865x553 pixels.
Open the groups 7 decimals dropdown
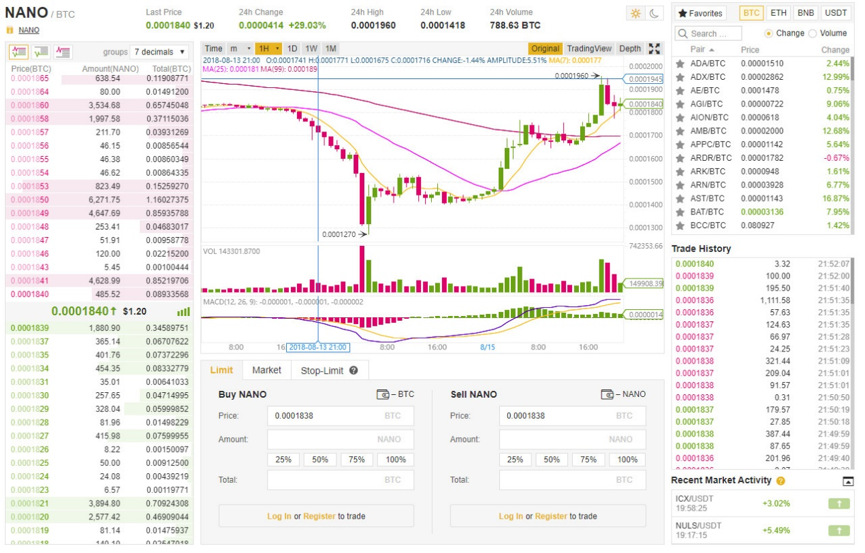(159, 52)
